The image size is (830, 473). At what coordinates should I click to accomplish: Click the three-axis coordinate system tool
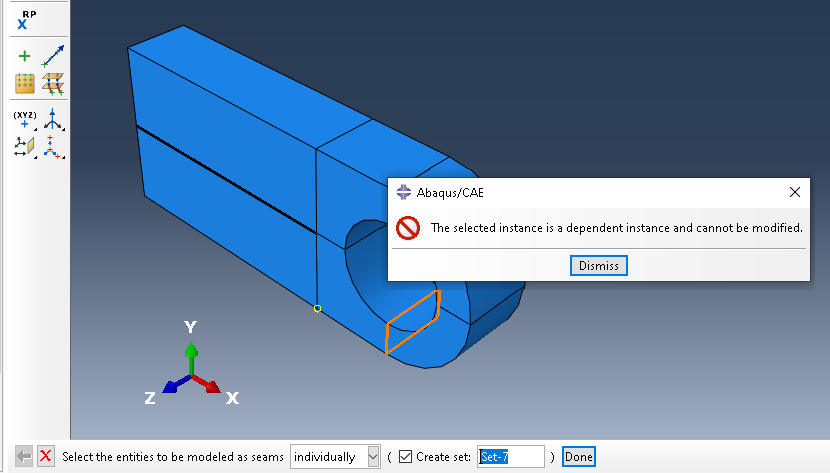pyautogui.click(x=53, y=120)
